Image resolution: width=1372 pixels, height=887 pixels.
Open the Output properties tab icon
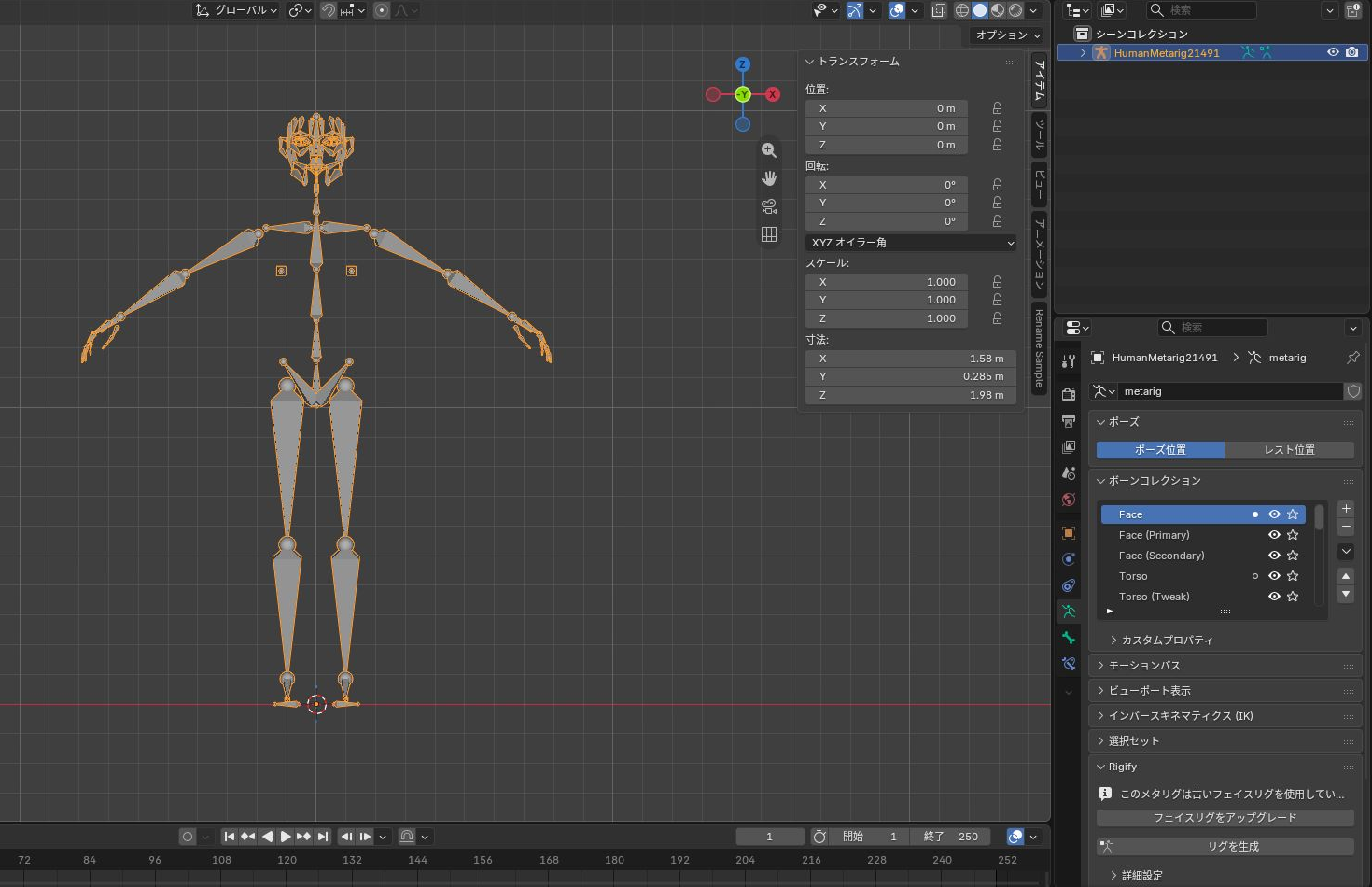[1069, 420]
